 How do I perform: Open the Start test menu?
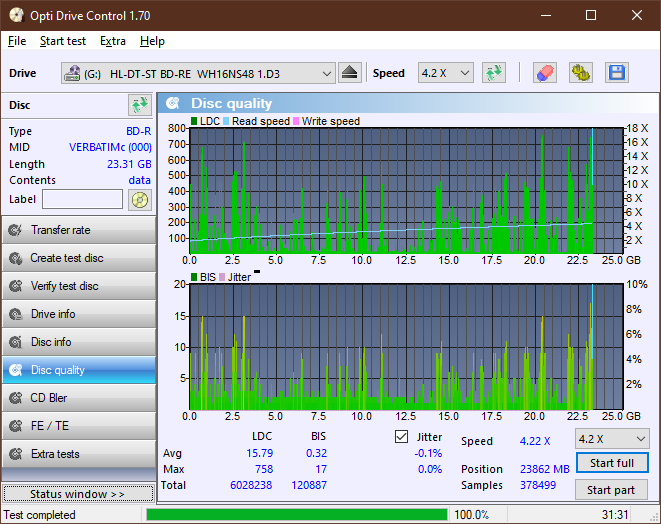pyautogui.click(x=63, y=41)
